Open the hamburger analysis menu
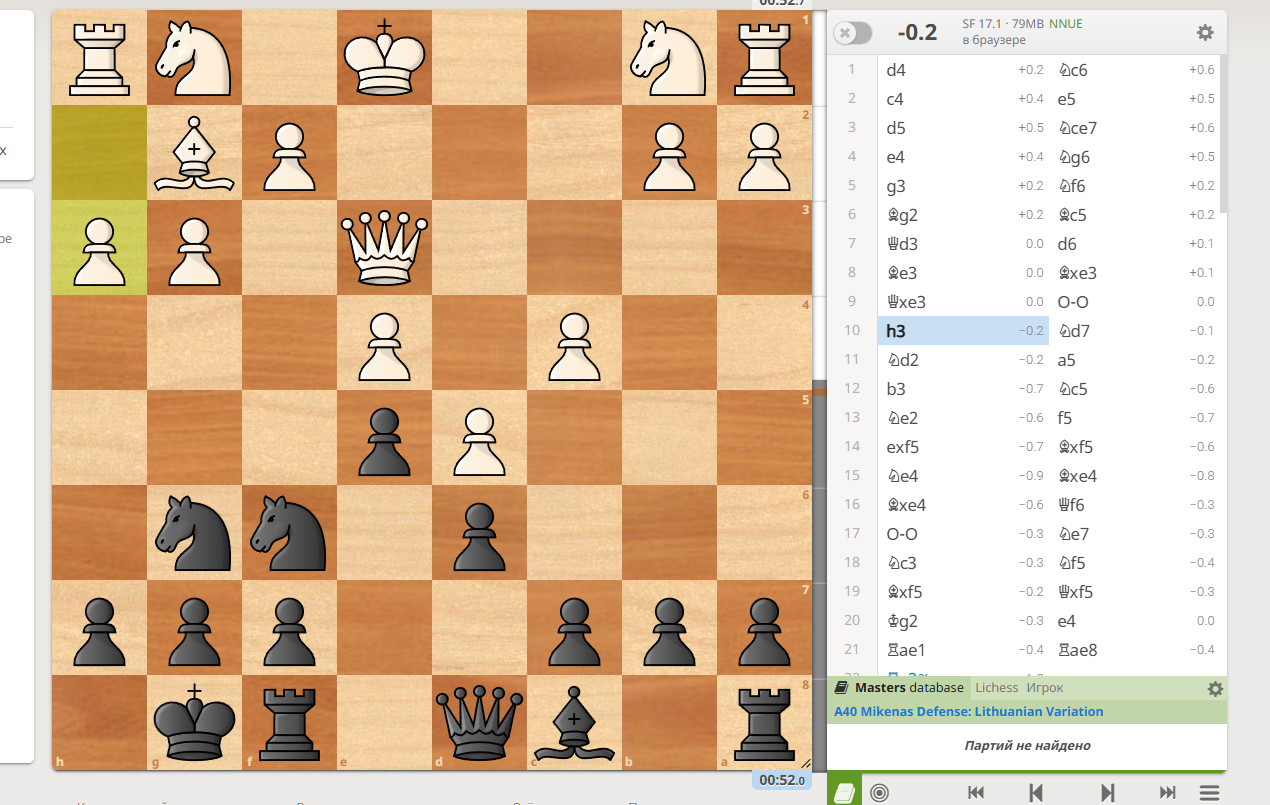 point(1209,792)
